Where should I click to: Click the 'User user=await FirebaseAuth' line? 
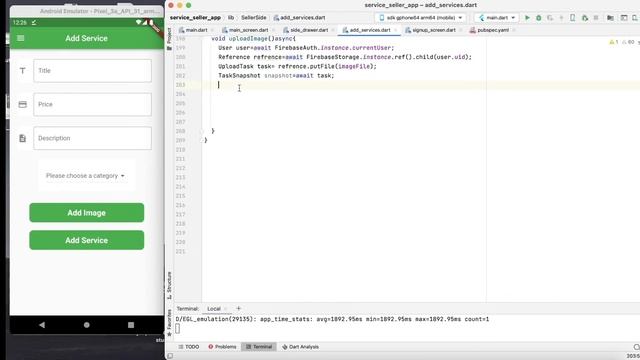tap(306, 48)
